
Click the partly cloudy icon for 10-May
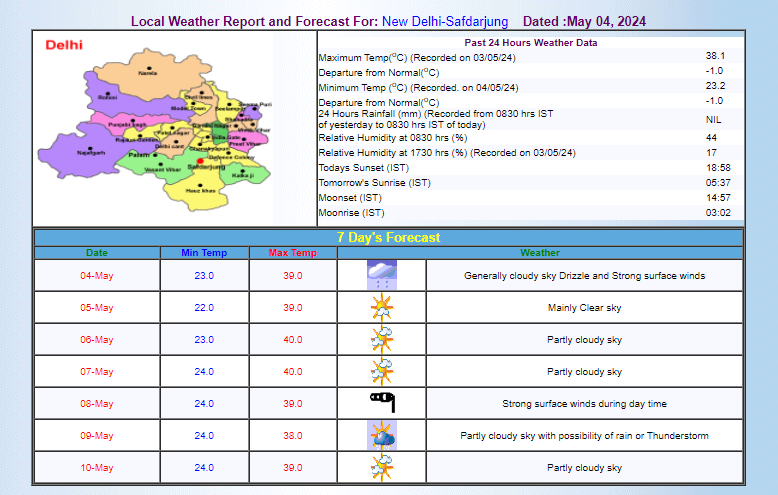pos(382,467)
